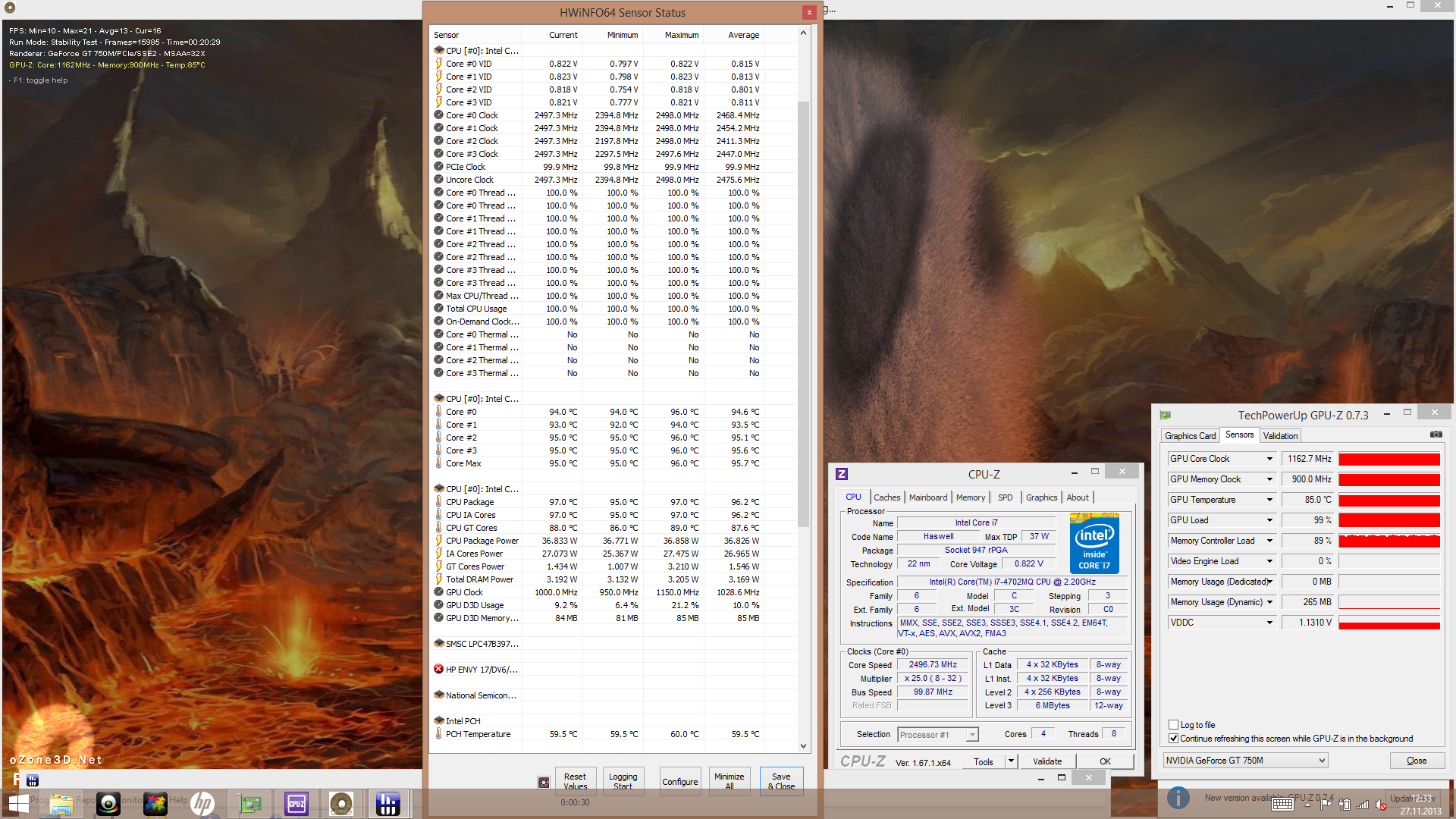Open the touch keyboard tray icon
1456x819 pixels.
(1282, 805)
